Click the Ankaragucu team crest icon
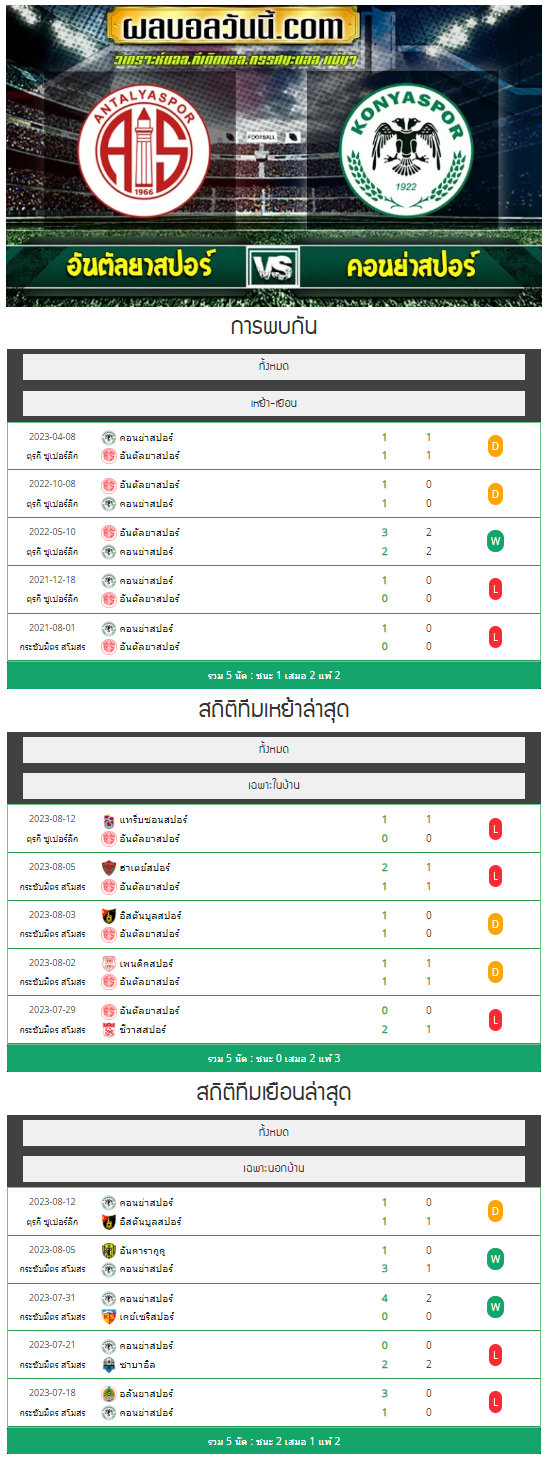This screenshot has height=1461, width=553. [109, 1250]
